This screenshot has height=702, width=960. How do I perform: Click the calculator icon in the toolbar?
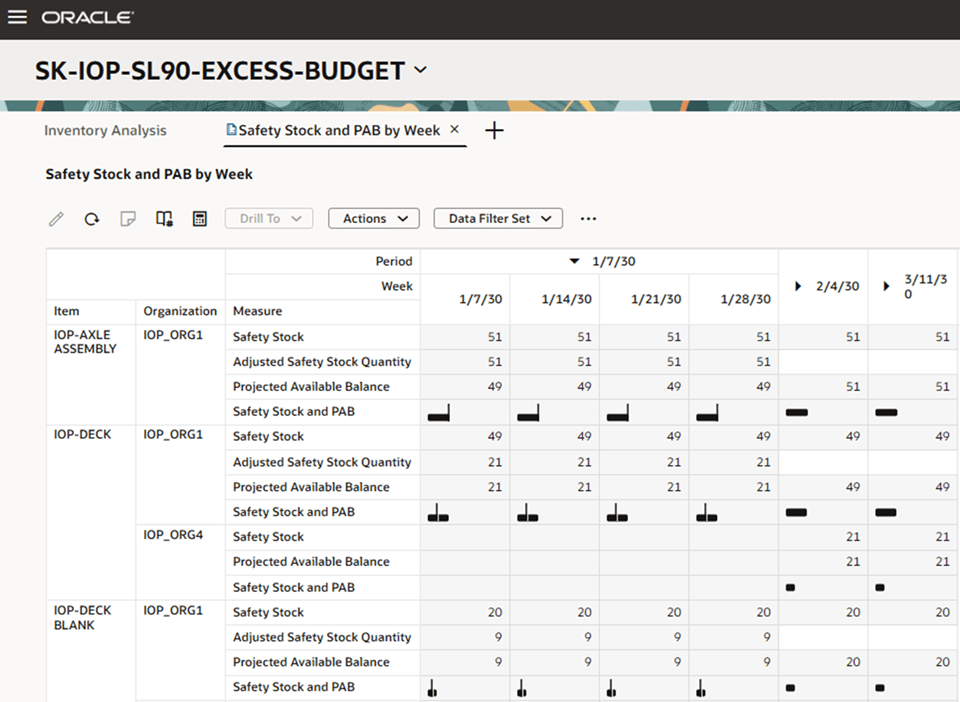pos(200,218)
